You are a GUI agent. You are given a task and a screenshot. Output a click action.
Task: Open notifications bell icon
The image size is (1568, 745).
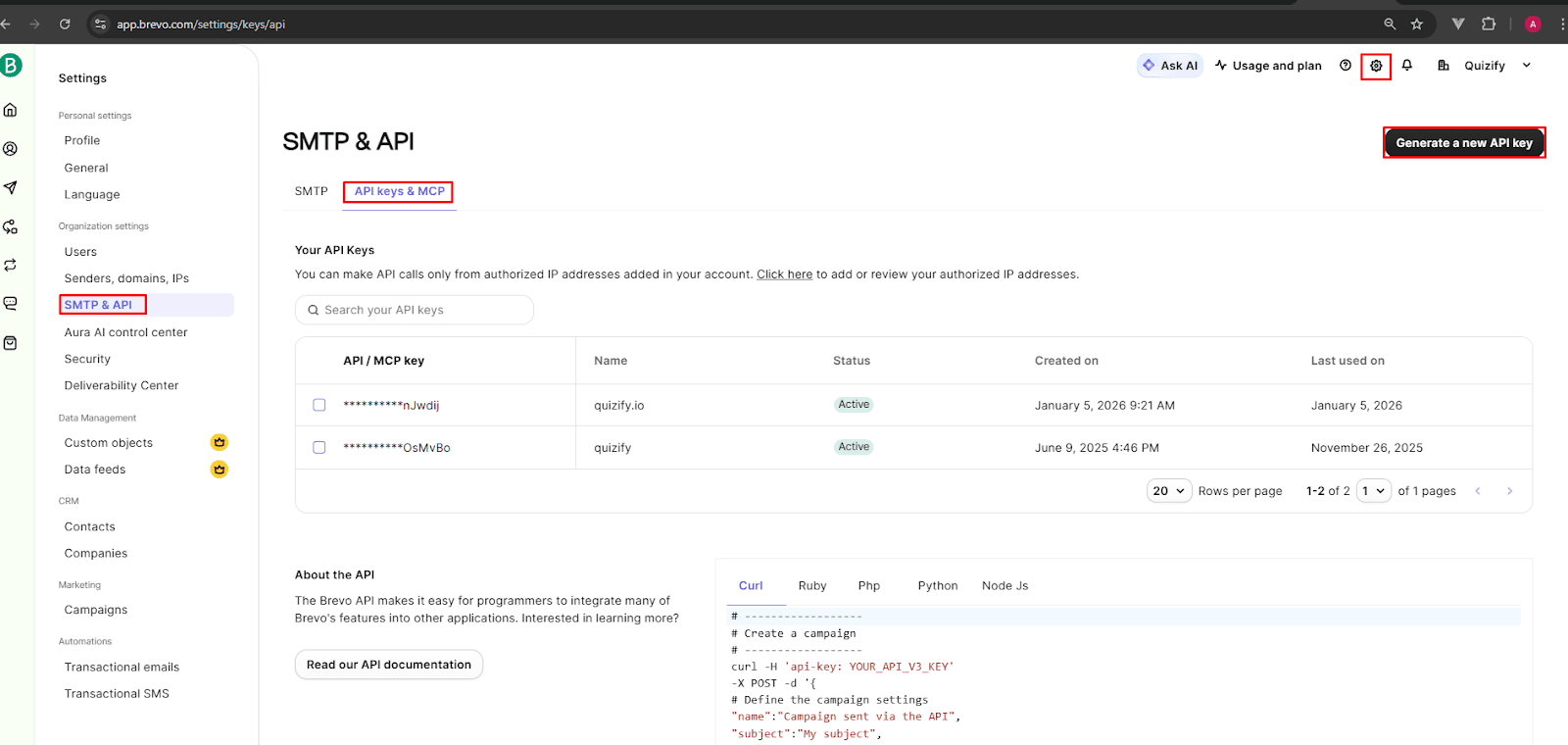(x=1407, y=66)
